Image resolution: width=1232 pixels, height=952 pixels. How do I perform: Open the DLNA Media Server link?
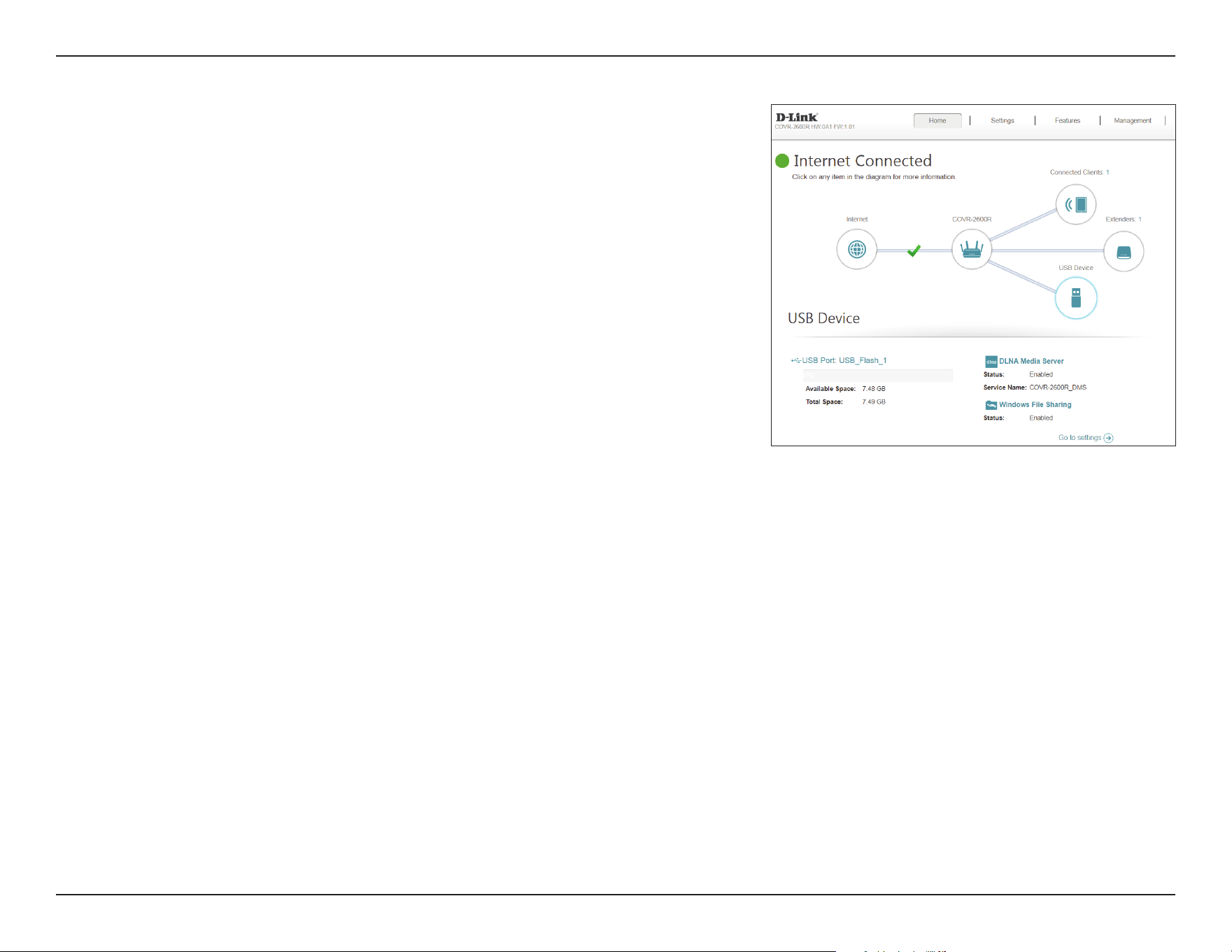coord(1031,362)
